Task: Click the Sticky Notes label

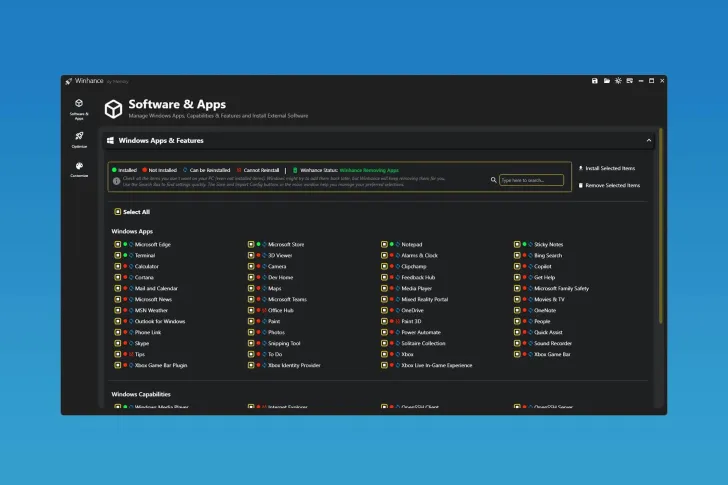Action: 548,244
